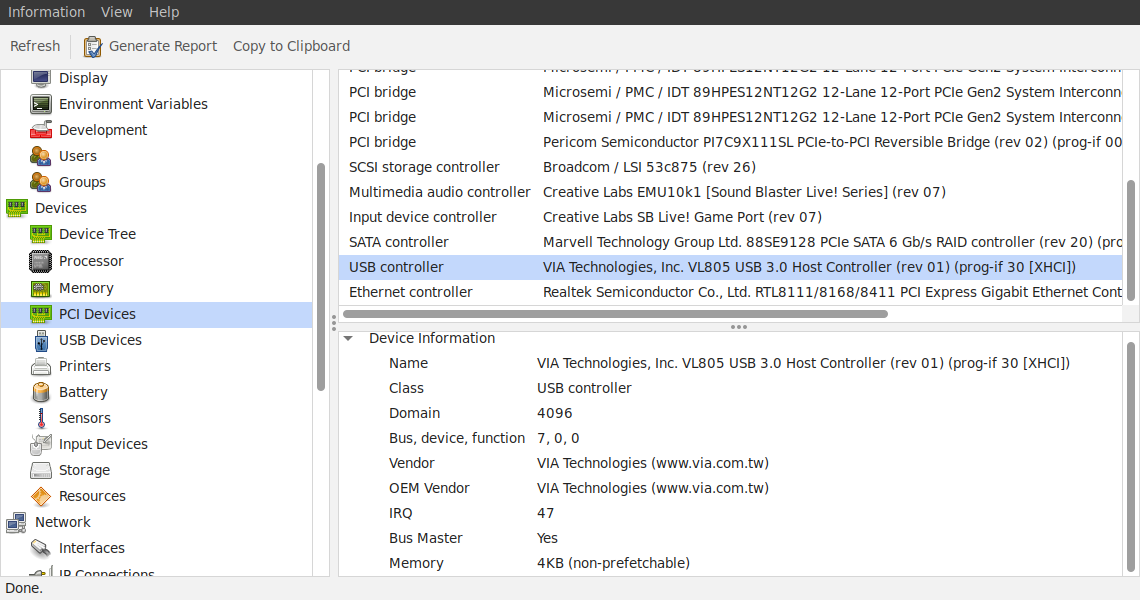Image resolution: width=1140 pixels, height=600 pixels.
Task: Open the Help menu
Action: pyautogui.click(x=164, y=12)
